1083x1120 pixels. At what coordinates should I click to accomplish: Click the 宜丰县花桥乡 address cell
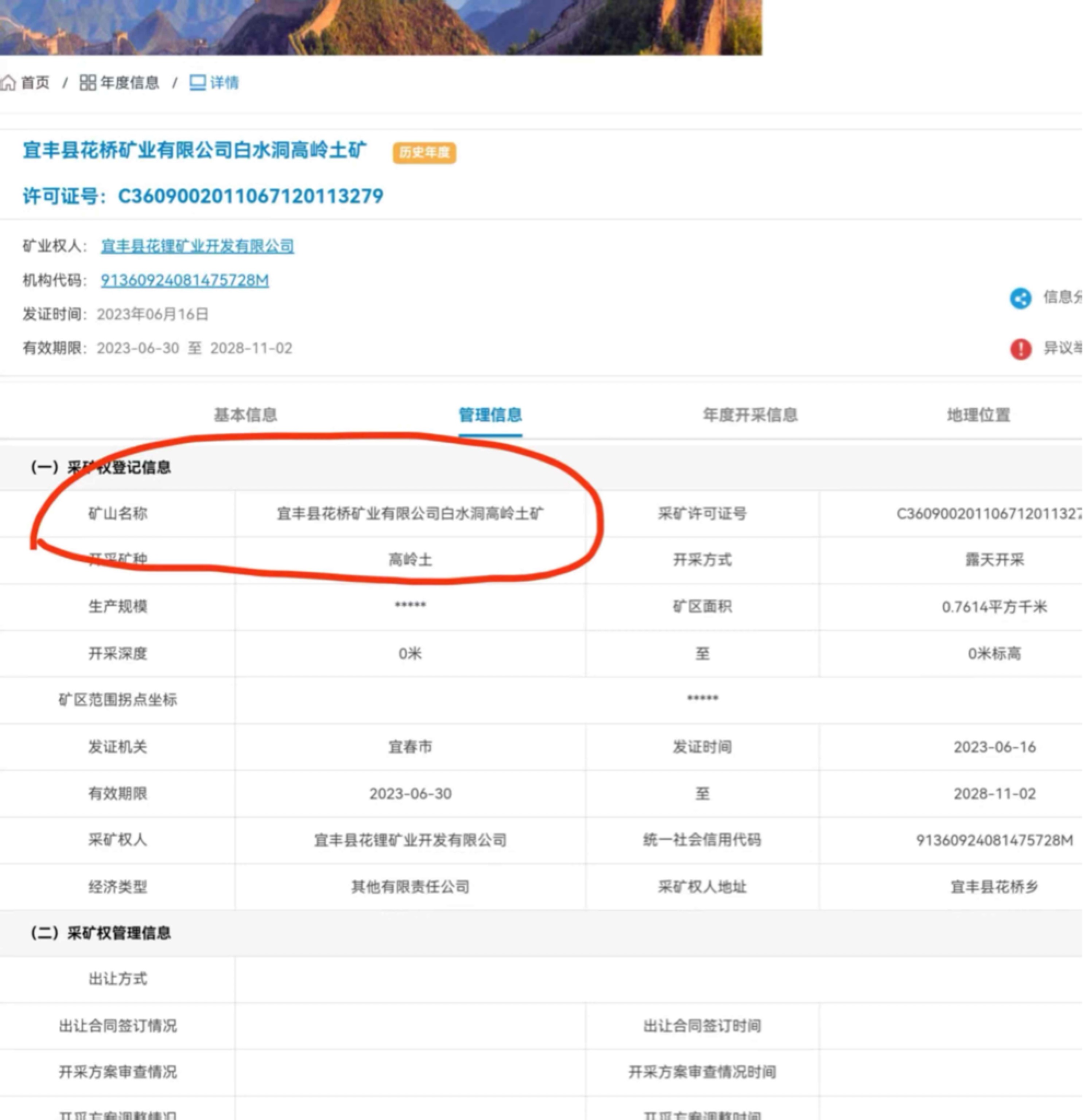click(x=951, y=887)
